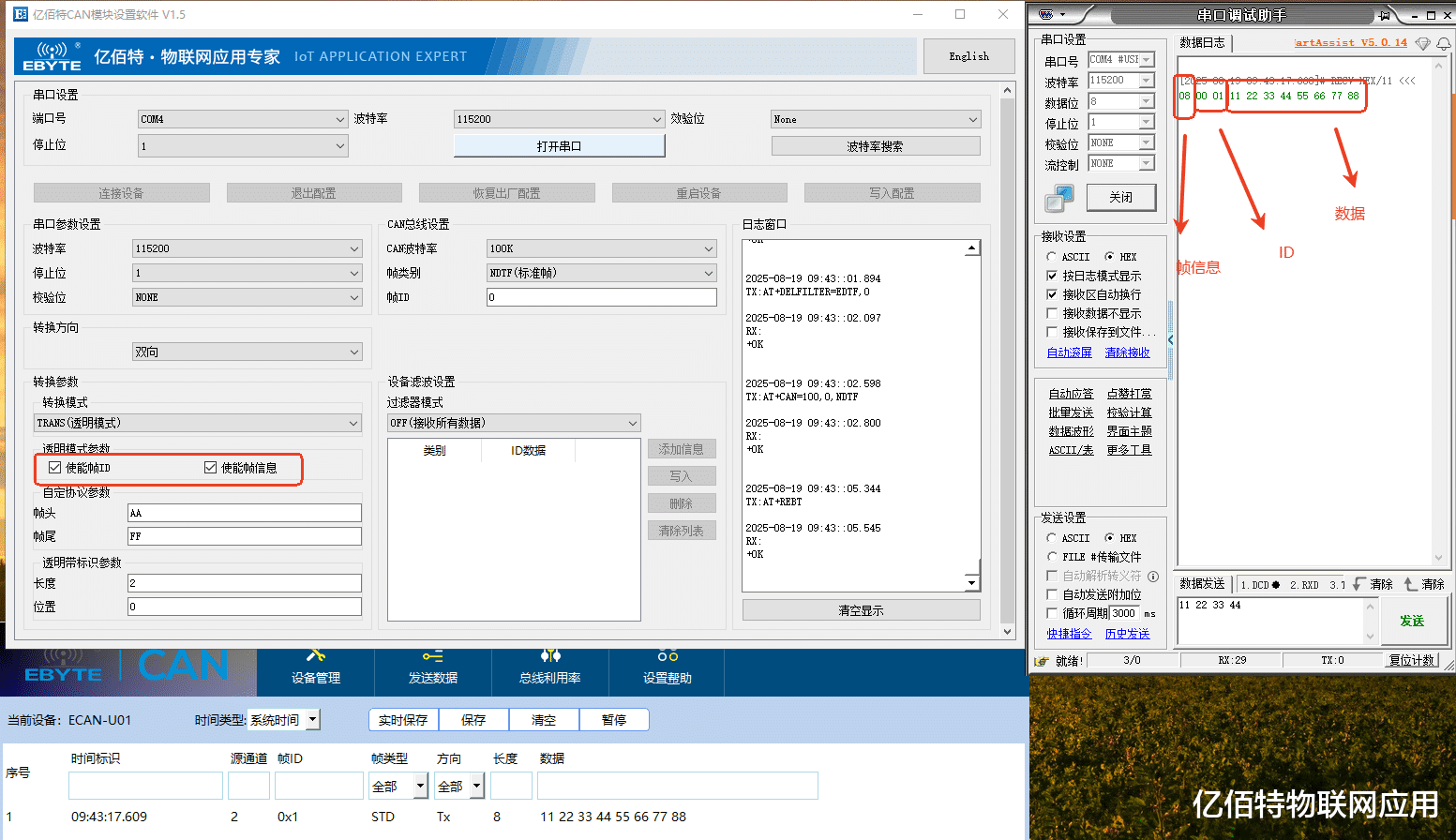Click the configuration panel vertical scrollbar
This screenshot has width=1456, height=840.
click(x=1008, y=361)
